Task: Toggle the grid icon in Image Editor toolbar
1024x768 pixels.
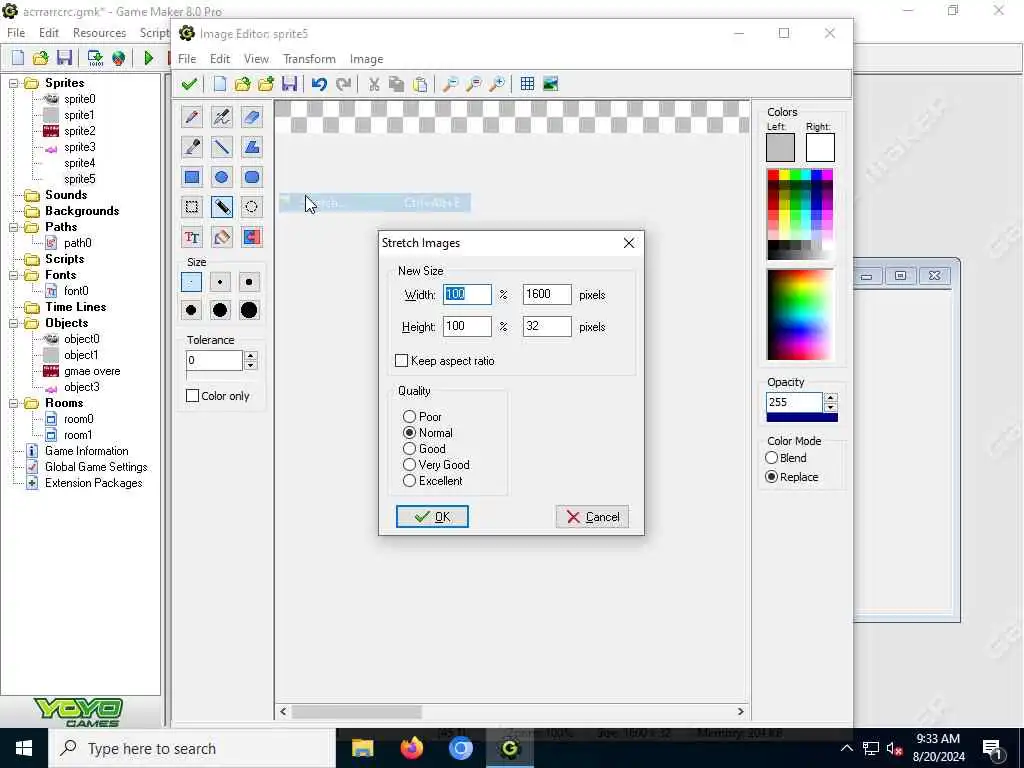Action: pyautogui.click(x=527, y=84)
